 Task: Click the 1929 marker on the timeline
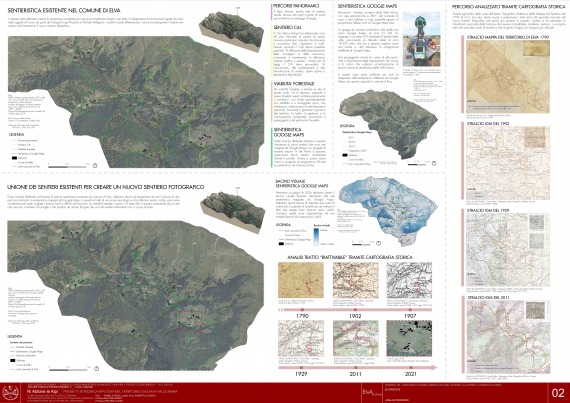301,368
